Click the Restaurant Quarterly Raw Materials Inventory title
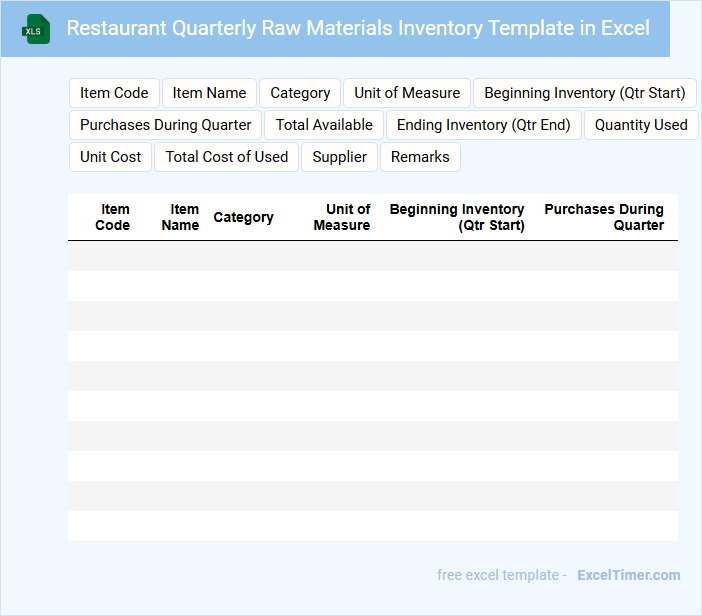702x616 pixels. (358, 28)
